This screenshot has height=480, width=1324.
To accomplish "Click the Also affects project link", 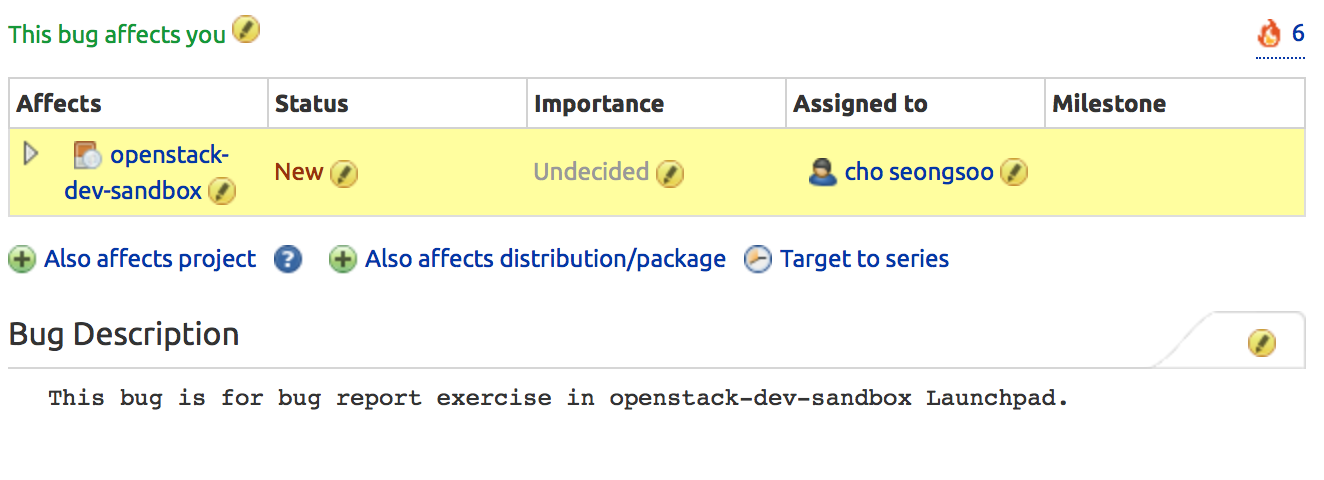I will pyautogui.click(x=150, y=259).
